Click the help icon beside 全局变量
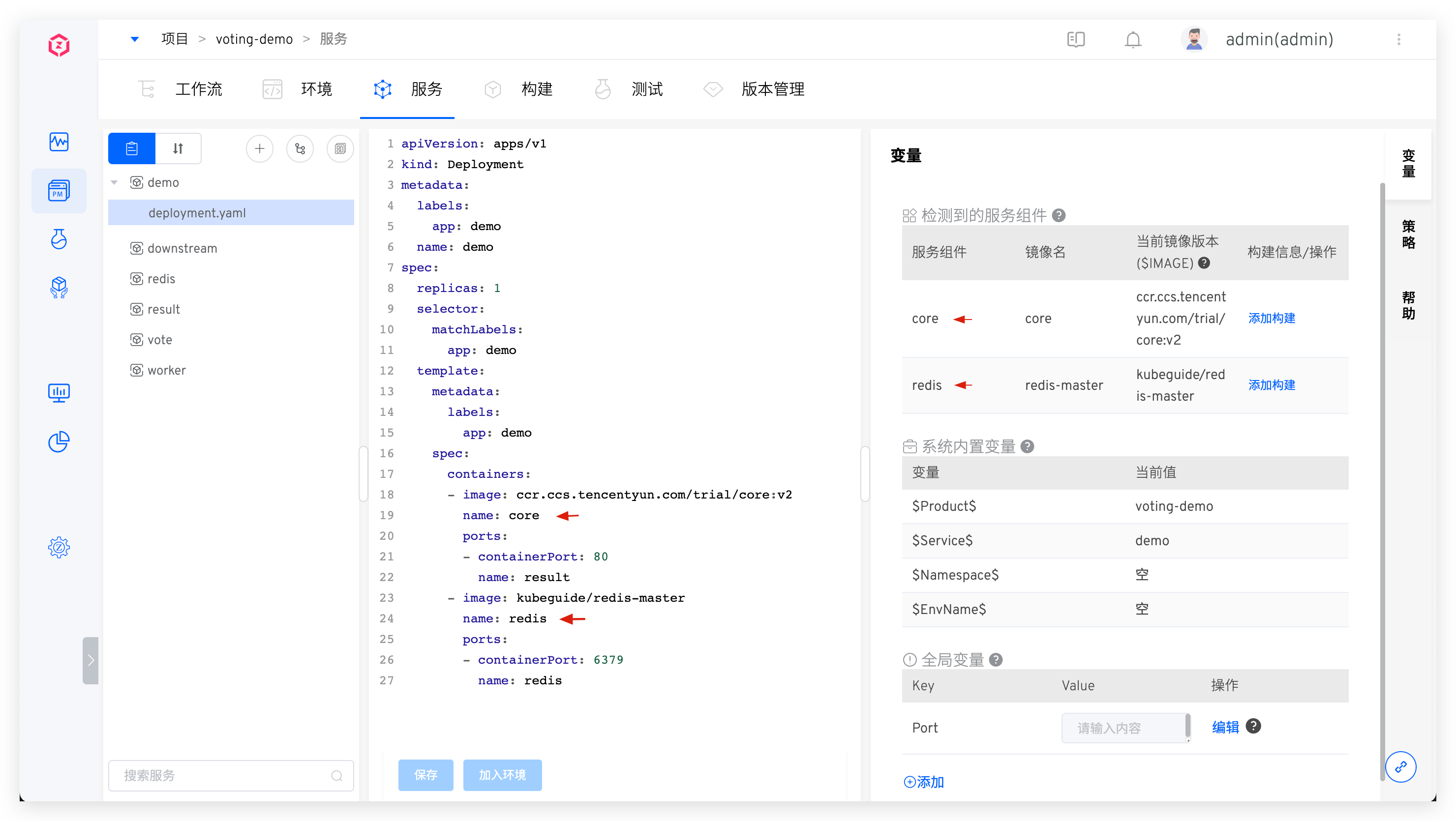The image size is (1456, 821). (996, 659)
